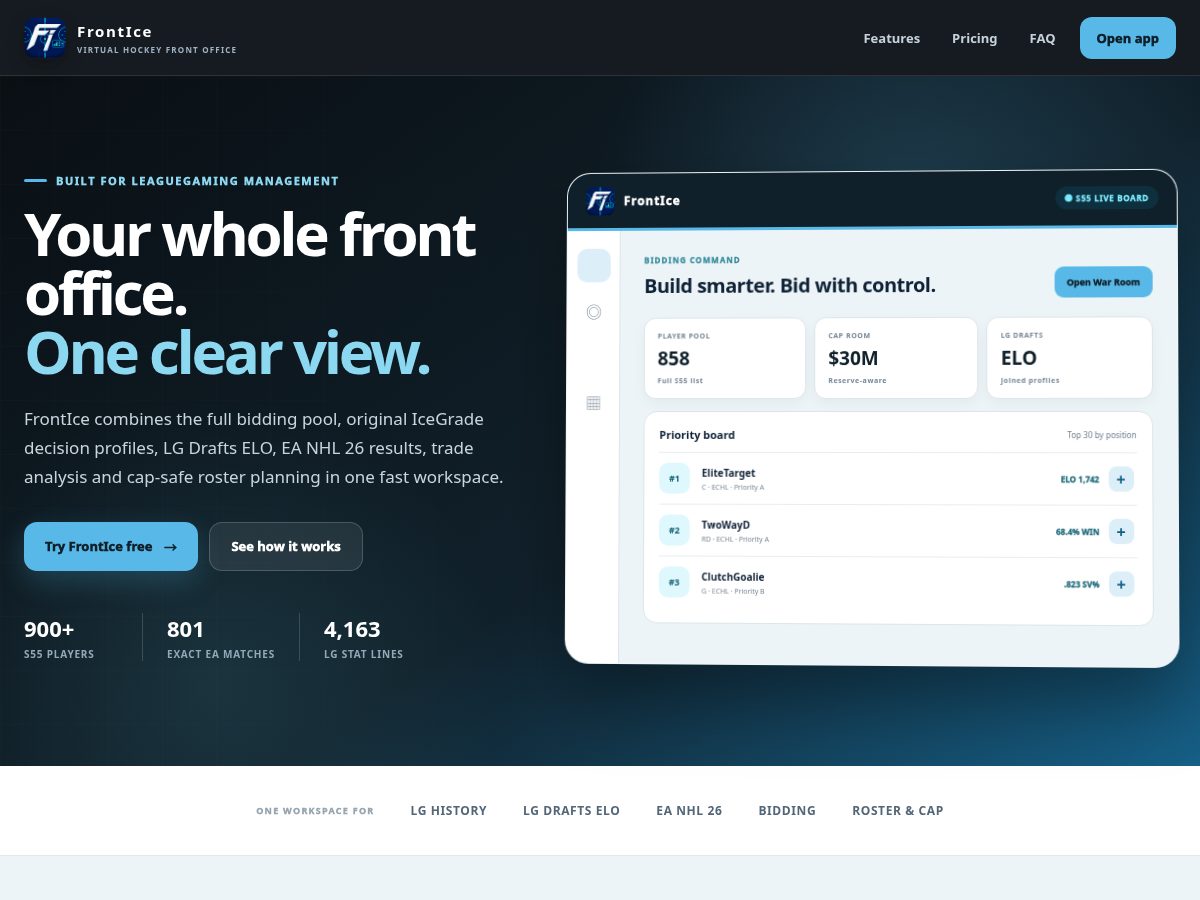This screenshot has height=900, width=1200.
Task: Click the 68.4% WIN value
Action: pyautogui.click(x=1077, y=532)
